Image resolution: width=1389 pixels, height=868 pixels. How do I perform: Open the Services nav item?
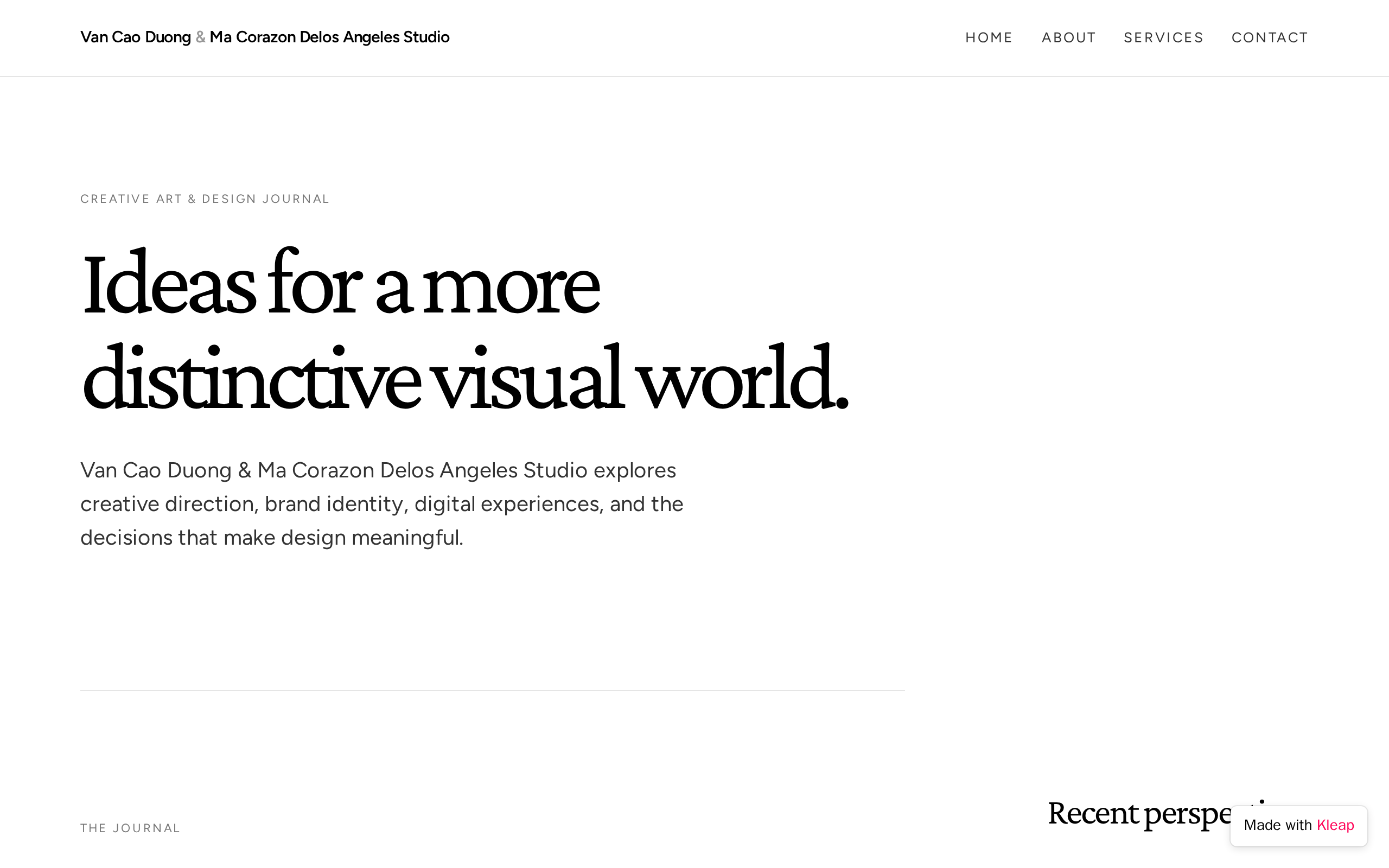pyautogui.click(x=1163, y=38)
